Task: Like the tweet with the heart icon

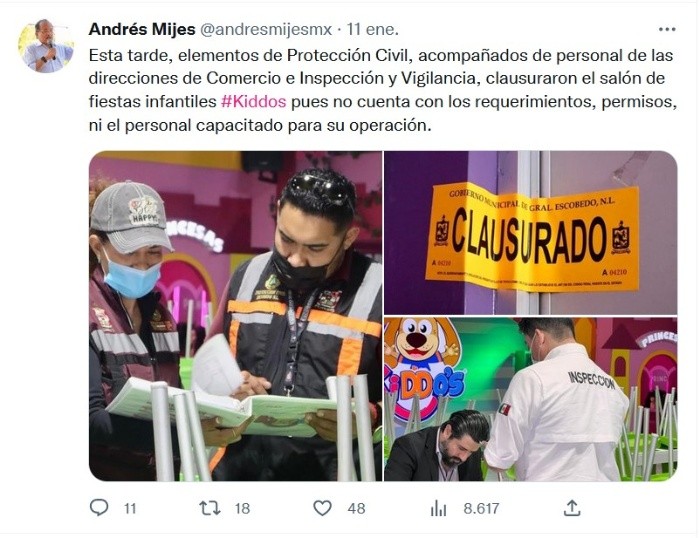Action: coord(322,508)
